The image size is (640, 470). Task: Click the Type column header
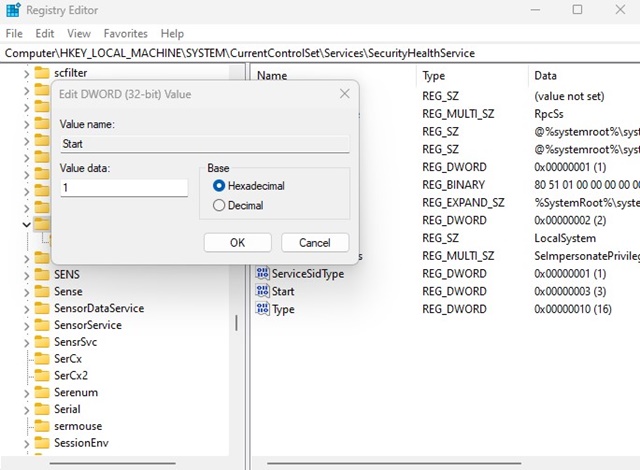click(433, 75)
